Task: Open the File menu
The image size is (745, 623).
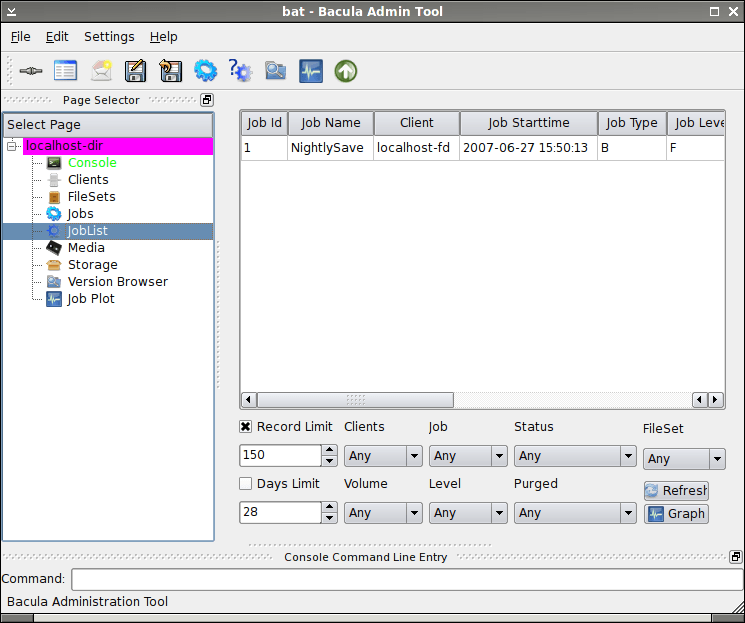Action: [20, 37]
